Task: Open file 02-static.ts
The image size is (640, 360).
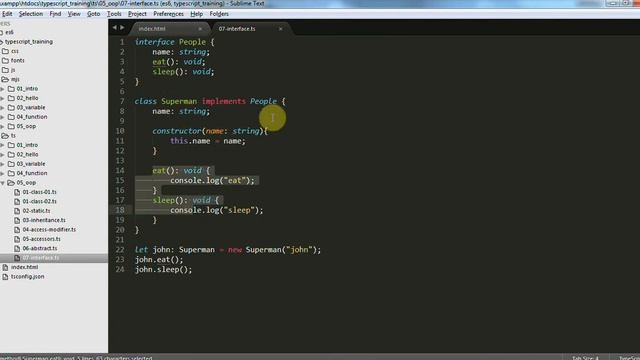Action: click(36, 211)
